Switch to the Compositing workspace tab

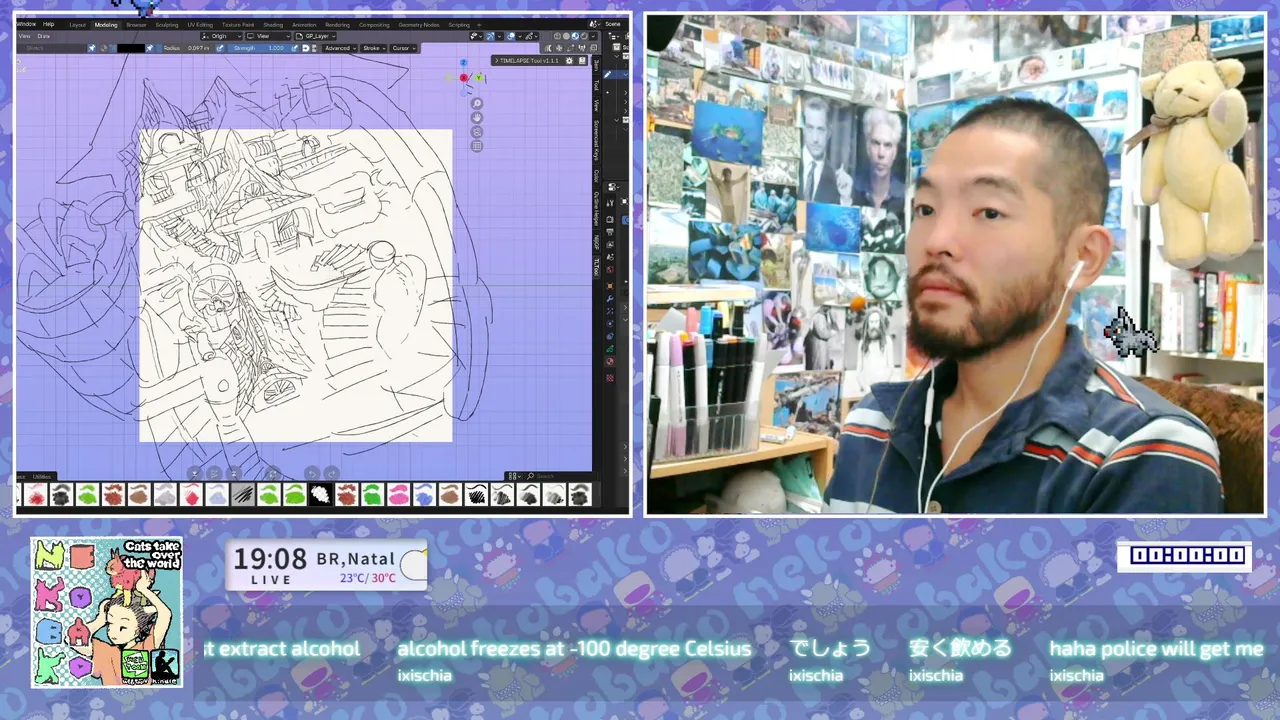[374, 25]
